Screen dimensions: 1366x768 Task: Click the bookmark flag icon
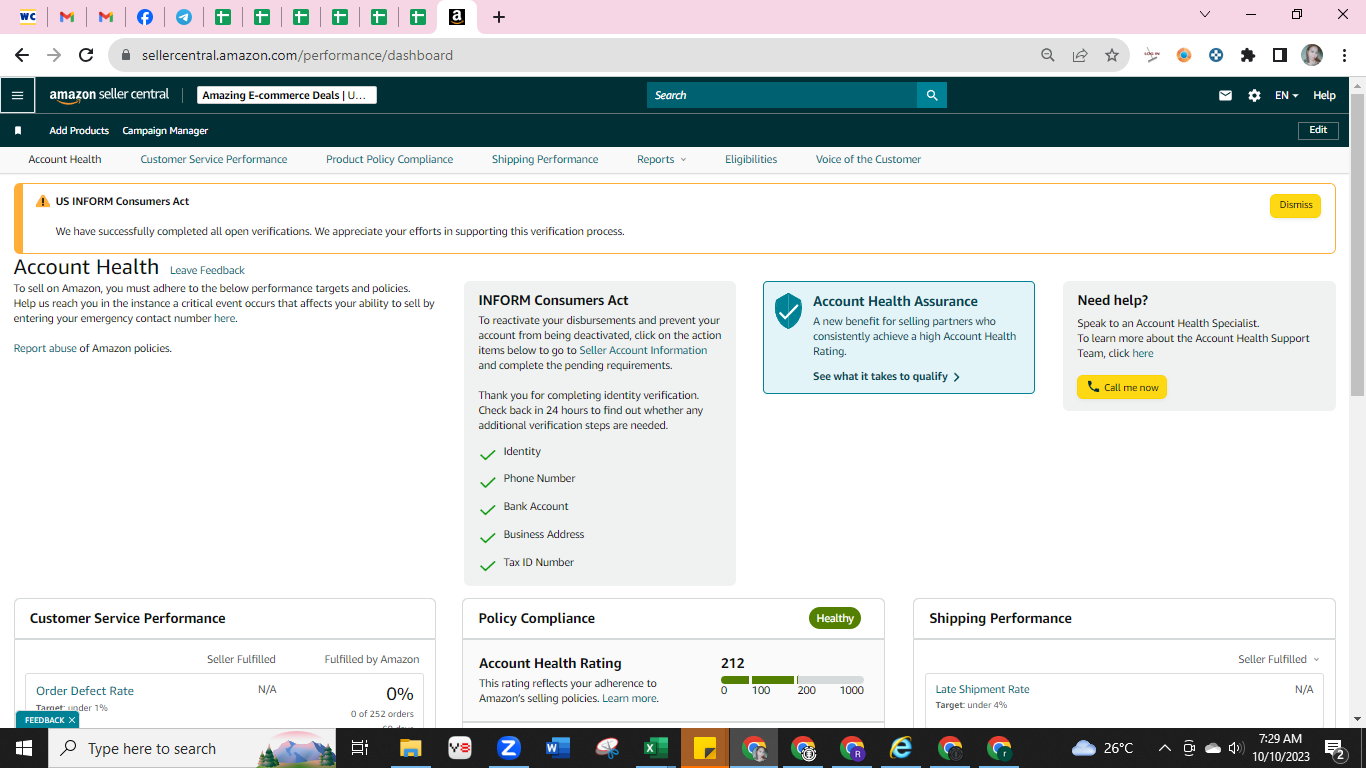tap(18, 131)
